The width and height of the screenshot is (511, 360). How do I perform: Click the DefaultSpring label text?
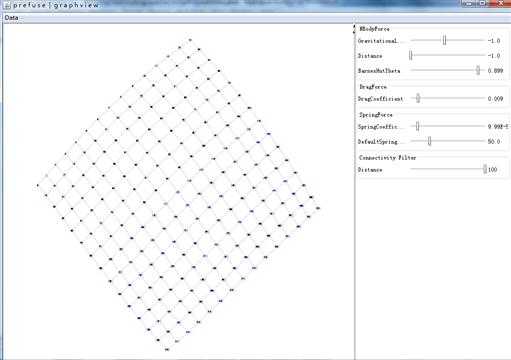coord(378,142)
